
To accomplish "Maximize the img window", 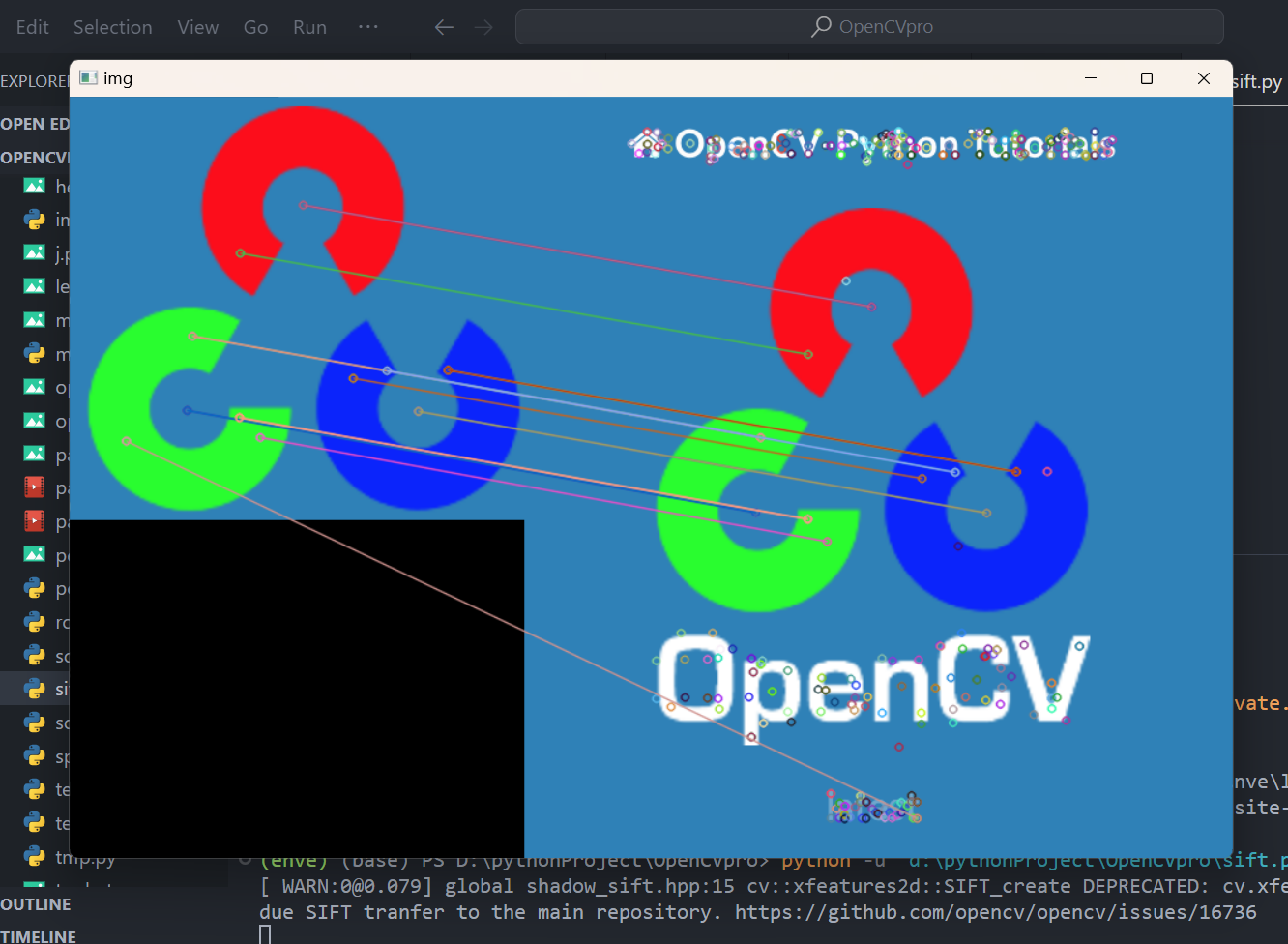I will tap(1147, 78).
